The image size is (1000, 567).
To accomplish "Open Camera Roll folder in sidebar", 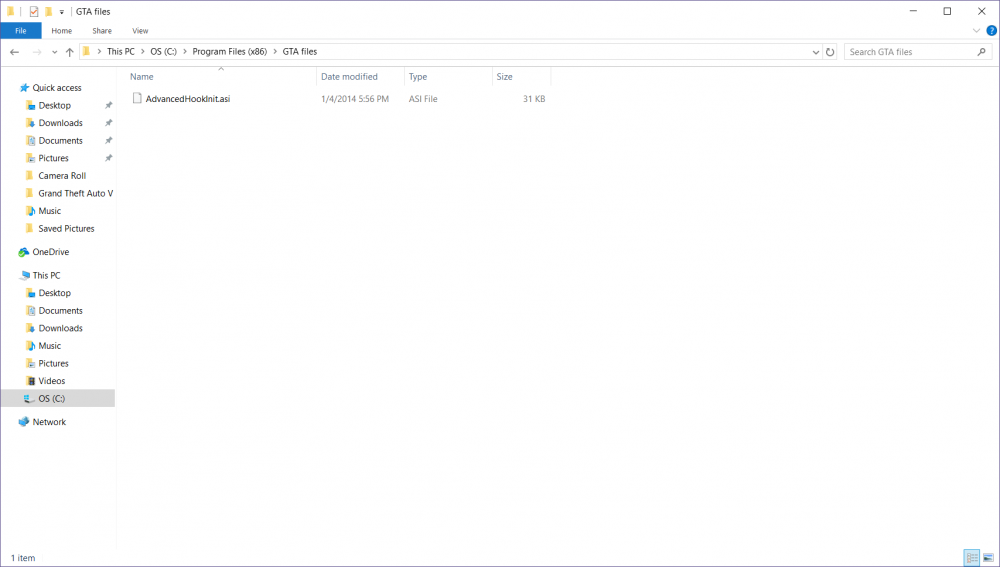I will (62, 175).
